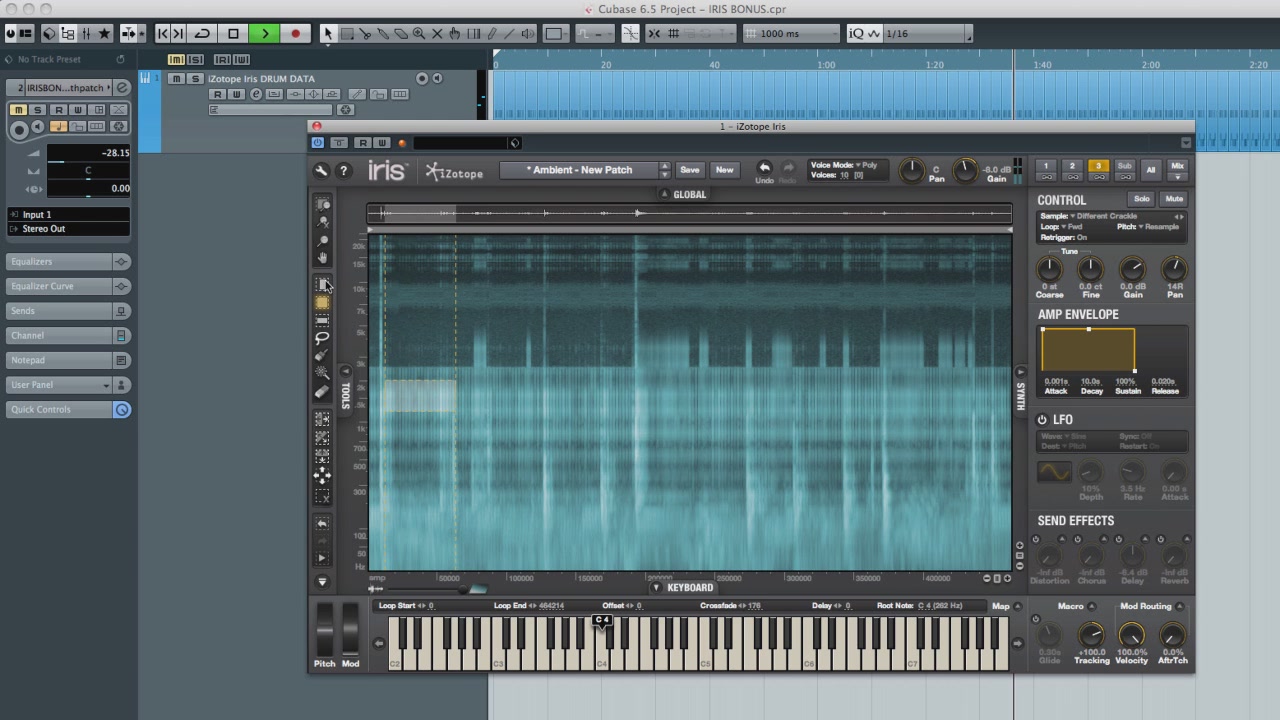Toggle the Iris plugin power bypass button
Image resolution: width=1280 pixels, height=720 pixels.
318,143
